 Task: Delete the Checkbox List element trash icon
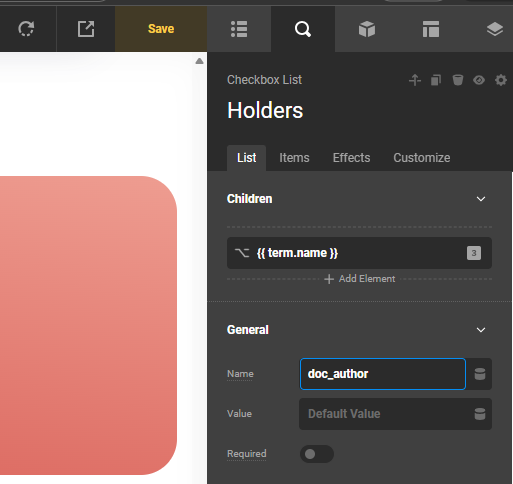[x=458, y=80]
